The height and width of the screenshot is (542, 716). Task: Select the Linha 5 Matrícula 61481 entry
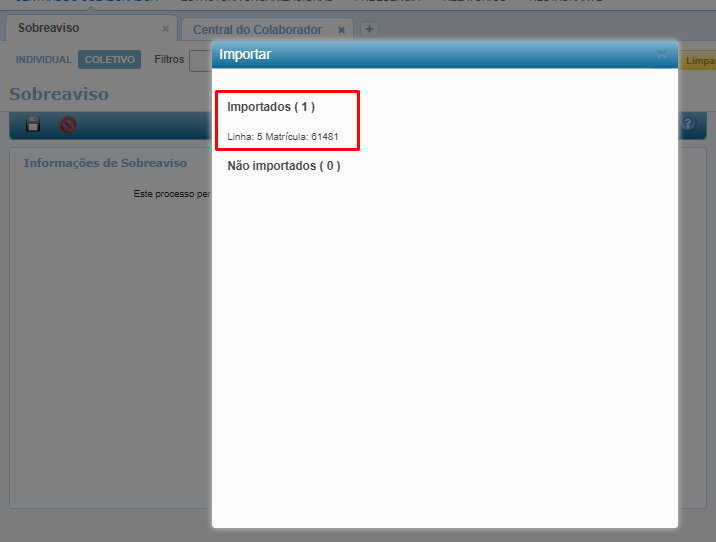point(283,137)
